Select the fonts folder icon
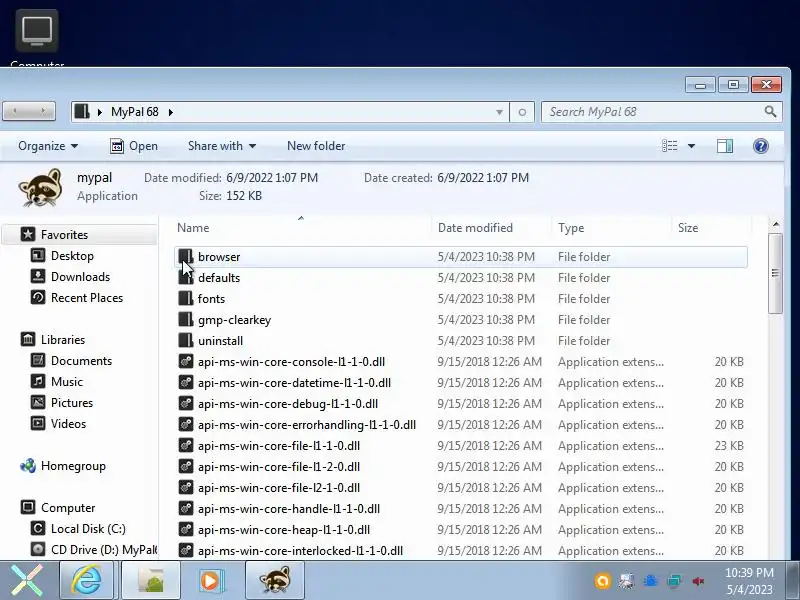This screenshot has width=800, height=600. pos(186,298)
